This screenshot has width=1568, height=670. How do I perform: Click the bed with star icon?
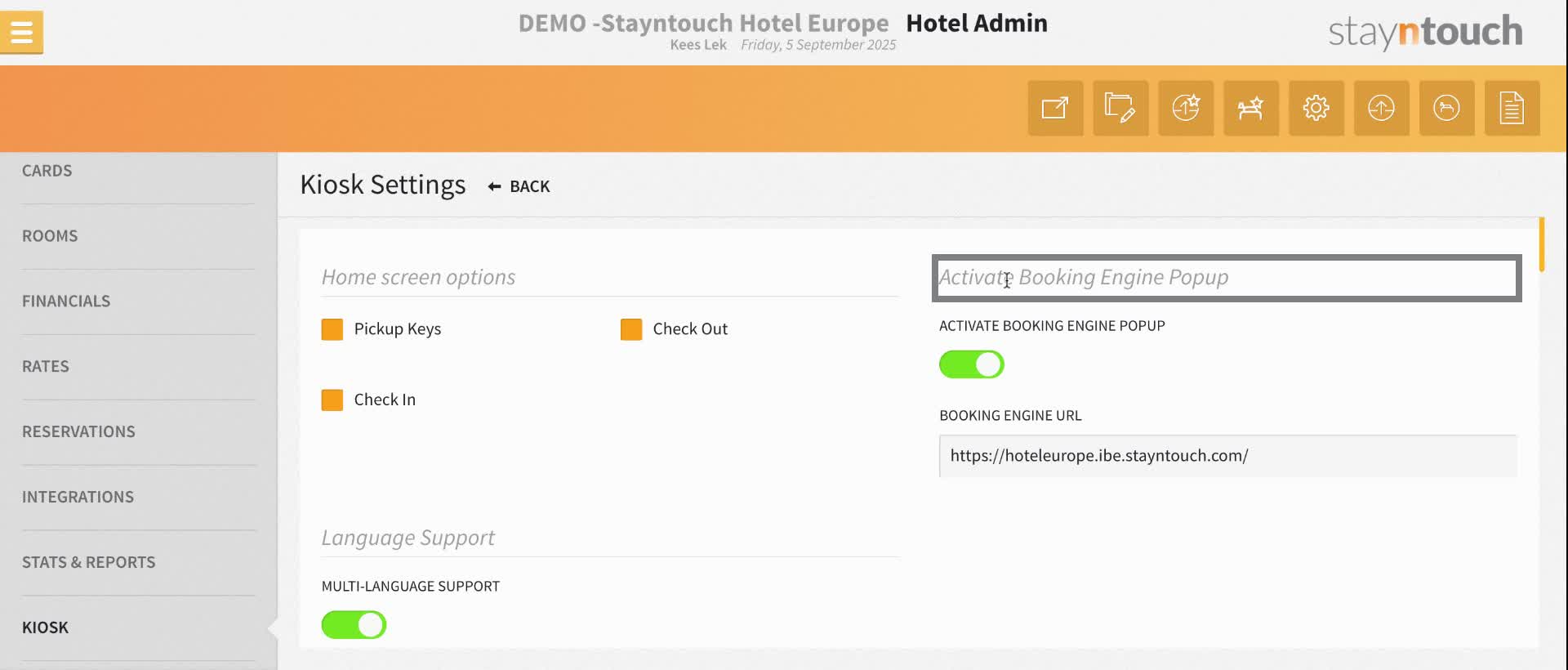pyautogui.click(x=1251, y=108)
